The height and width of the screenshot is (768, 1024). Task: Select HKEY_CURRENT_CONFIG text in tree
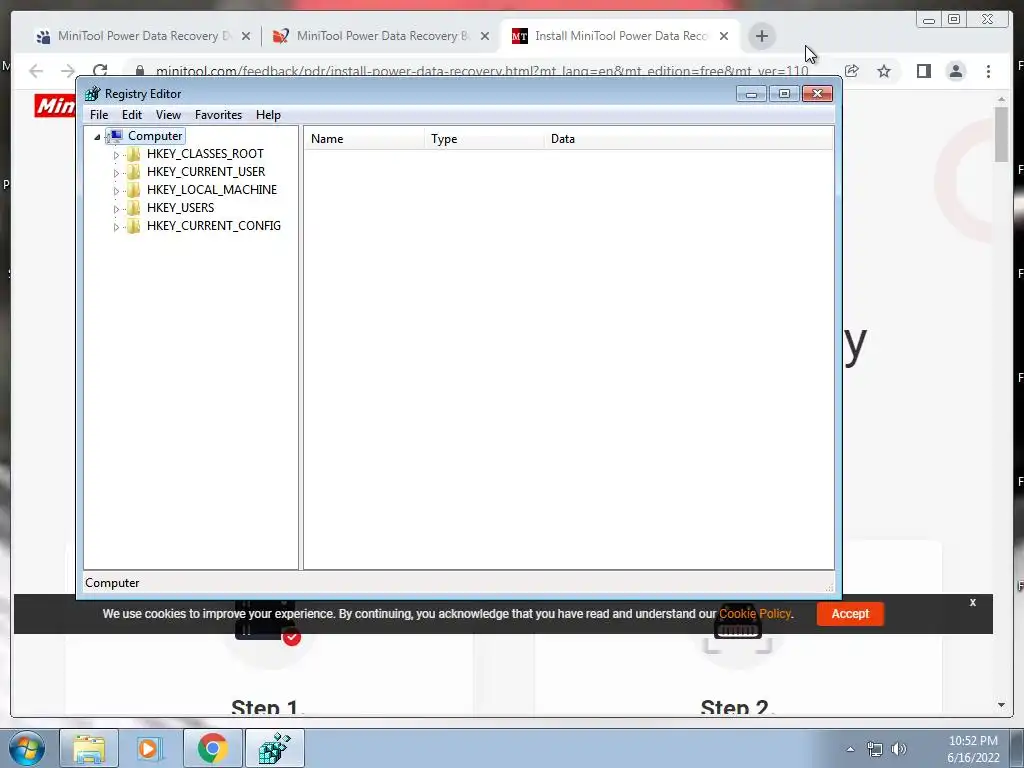pyautogui.click(x=214, y=226)
